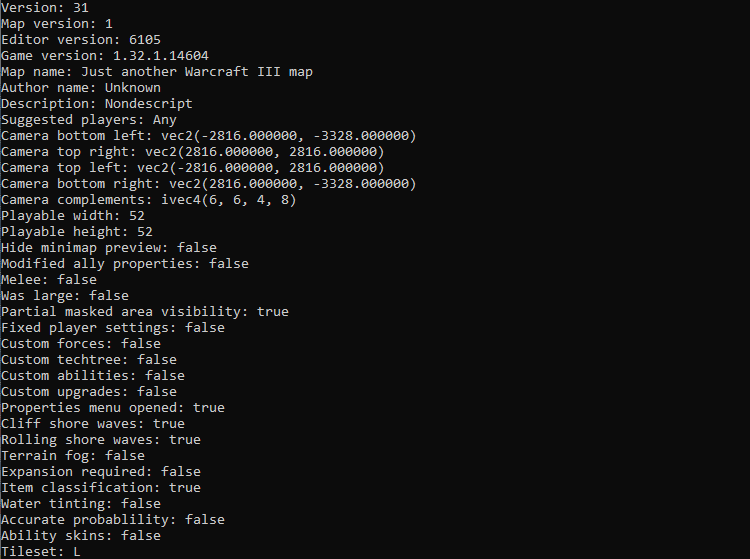Screen dimensions: 750x559
Task: Click the 'Map version: 1' text
Action: [x=56, y=24]
